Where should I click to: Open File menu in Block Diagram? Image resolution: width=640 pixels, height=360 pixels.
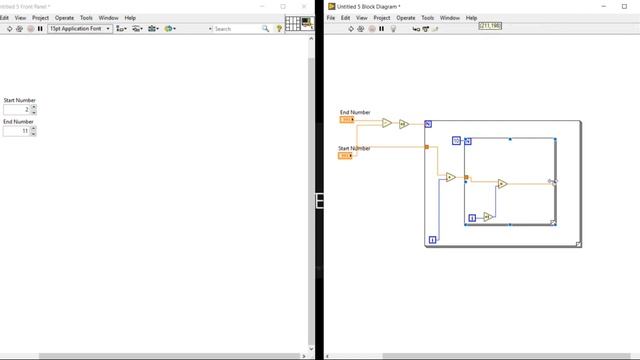click(x=331, y=18)
